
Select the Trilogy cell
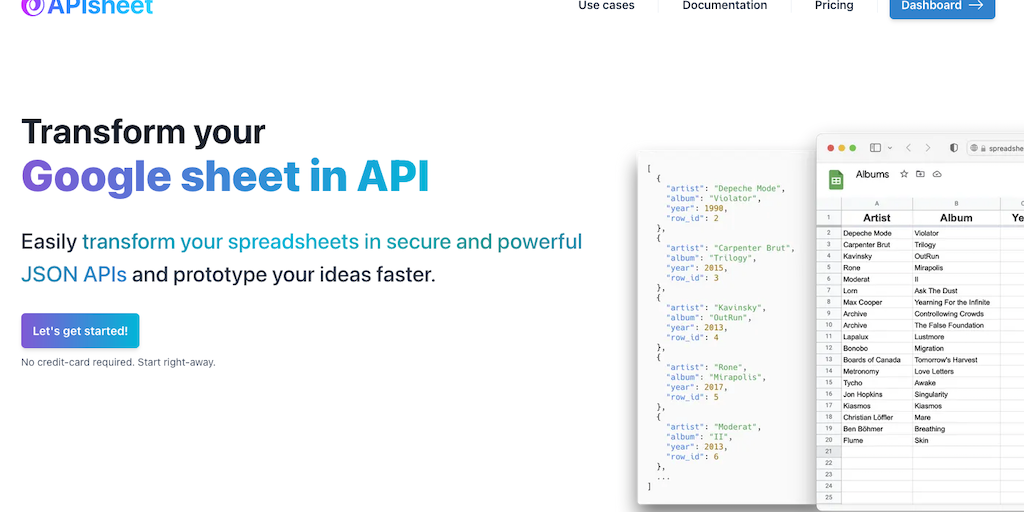point(956,244)
